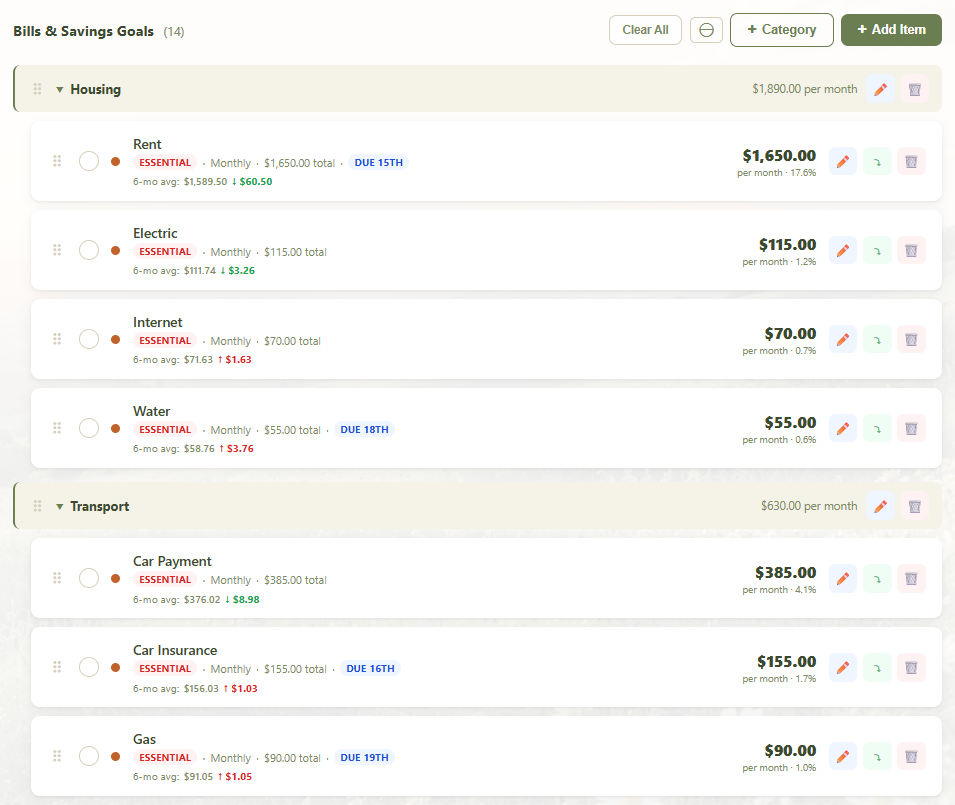Edit the Water item with pencil icon
The image size is (955, 805).
pyautogui.click(x=843, y=428)
